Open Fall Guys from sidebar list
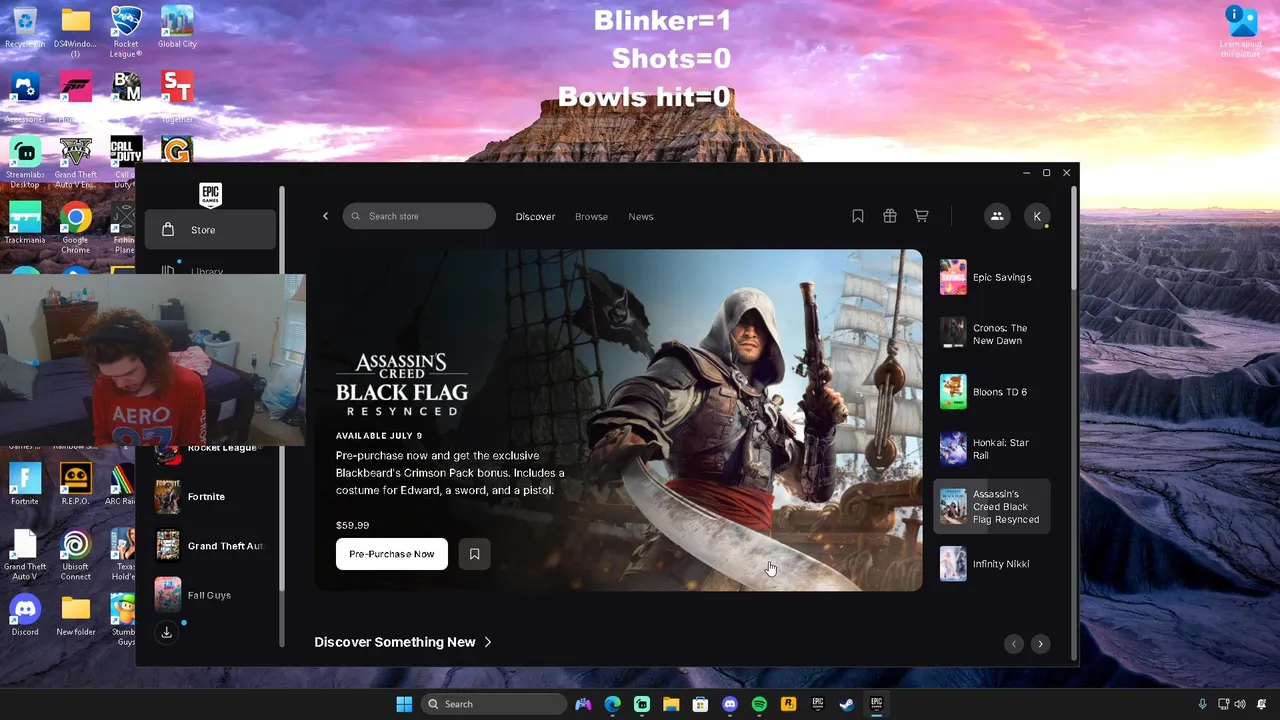 [x=210, y=595]
